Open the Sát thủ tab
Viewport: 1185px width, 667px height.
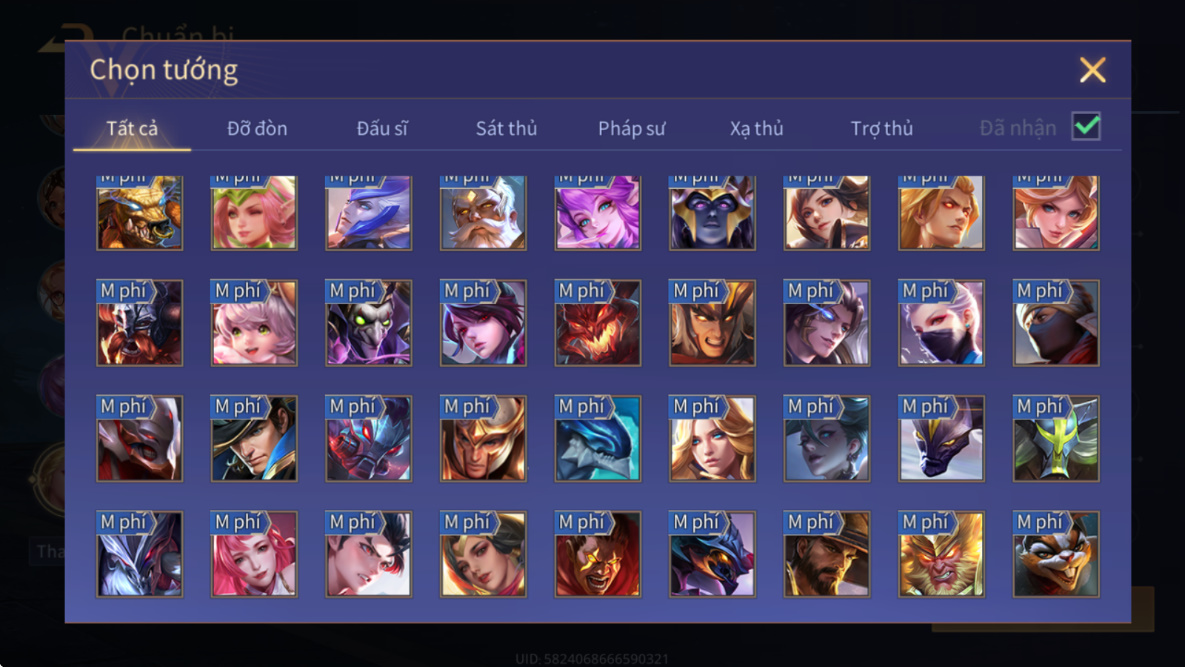506,128
